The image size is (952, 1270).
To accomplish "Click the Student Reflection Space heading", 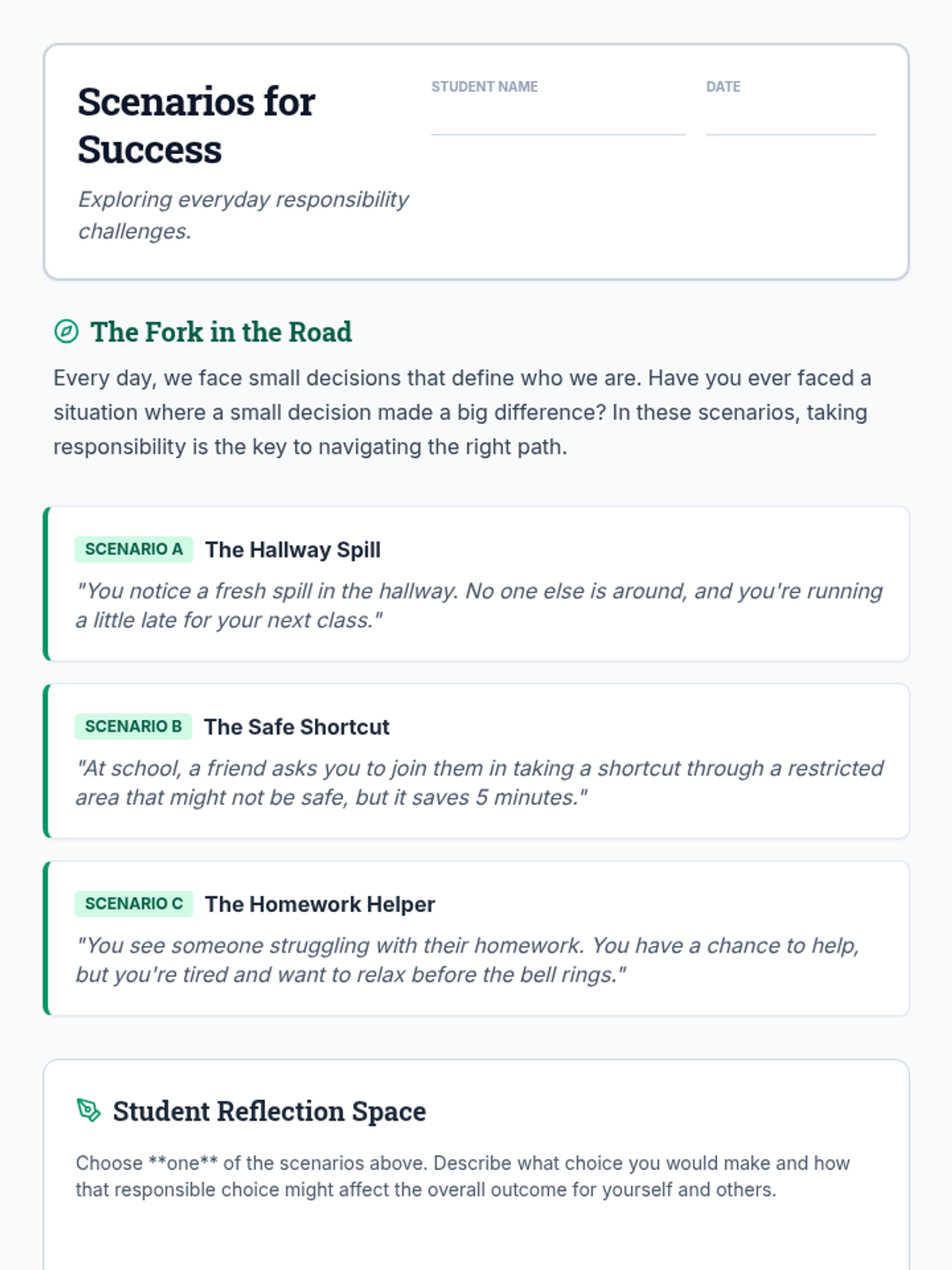I will click(x=269, y=1111).
